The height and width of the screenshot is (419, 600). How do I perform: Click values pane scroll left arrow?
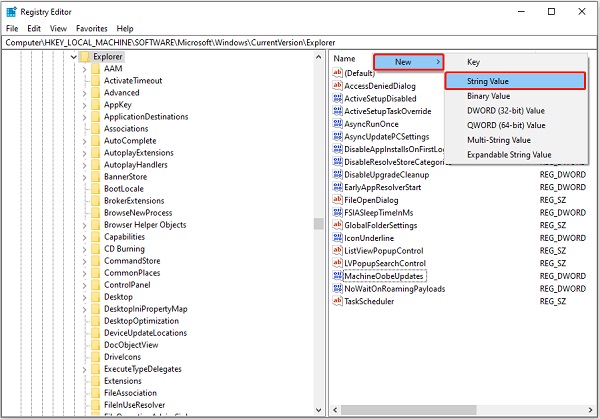[x=335, y=410]
